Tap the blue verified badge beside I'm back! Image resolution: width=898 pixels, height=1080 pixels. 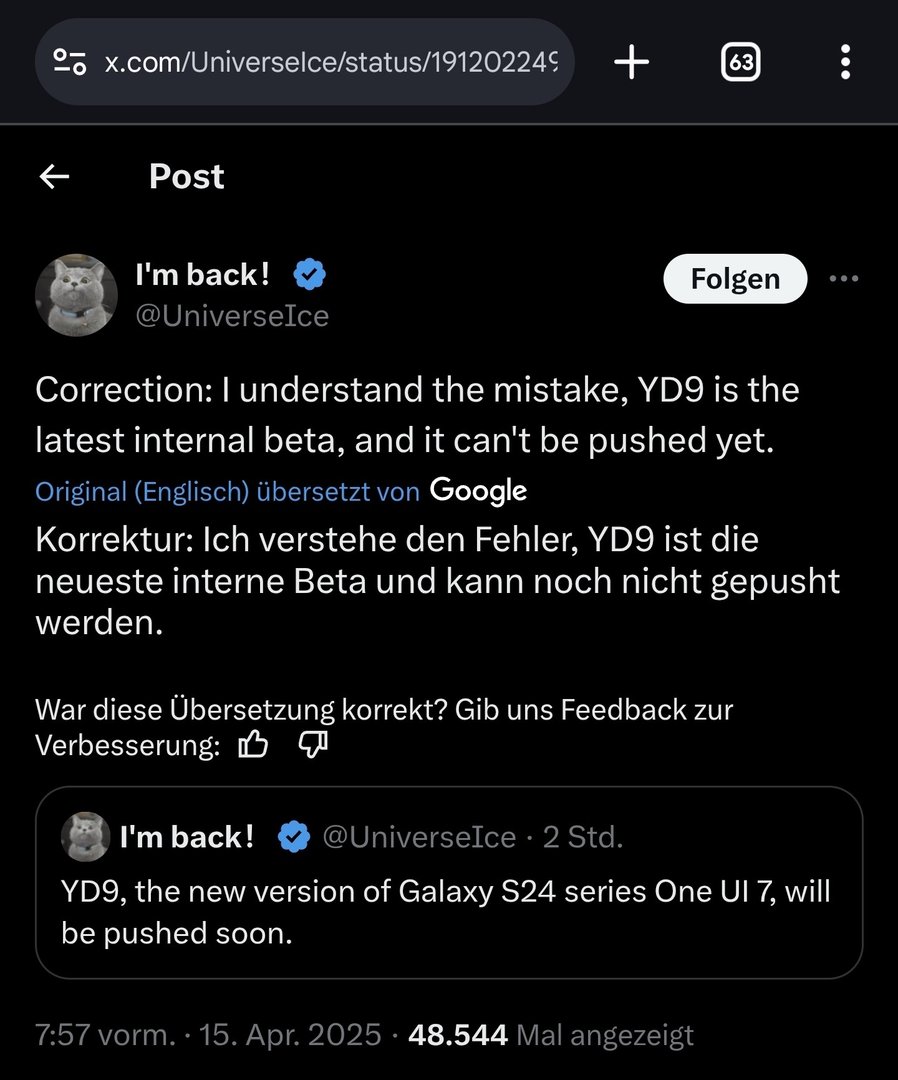pos(309,273)
